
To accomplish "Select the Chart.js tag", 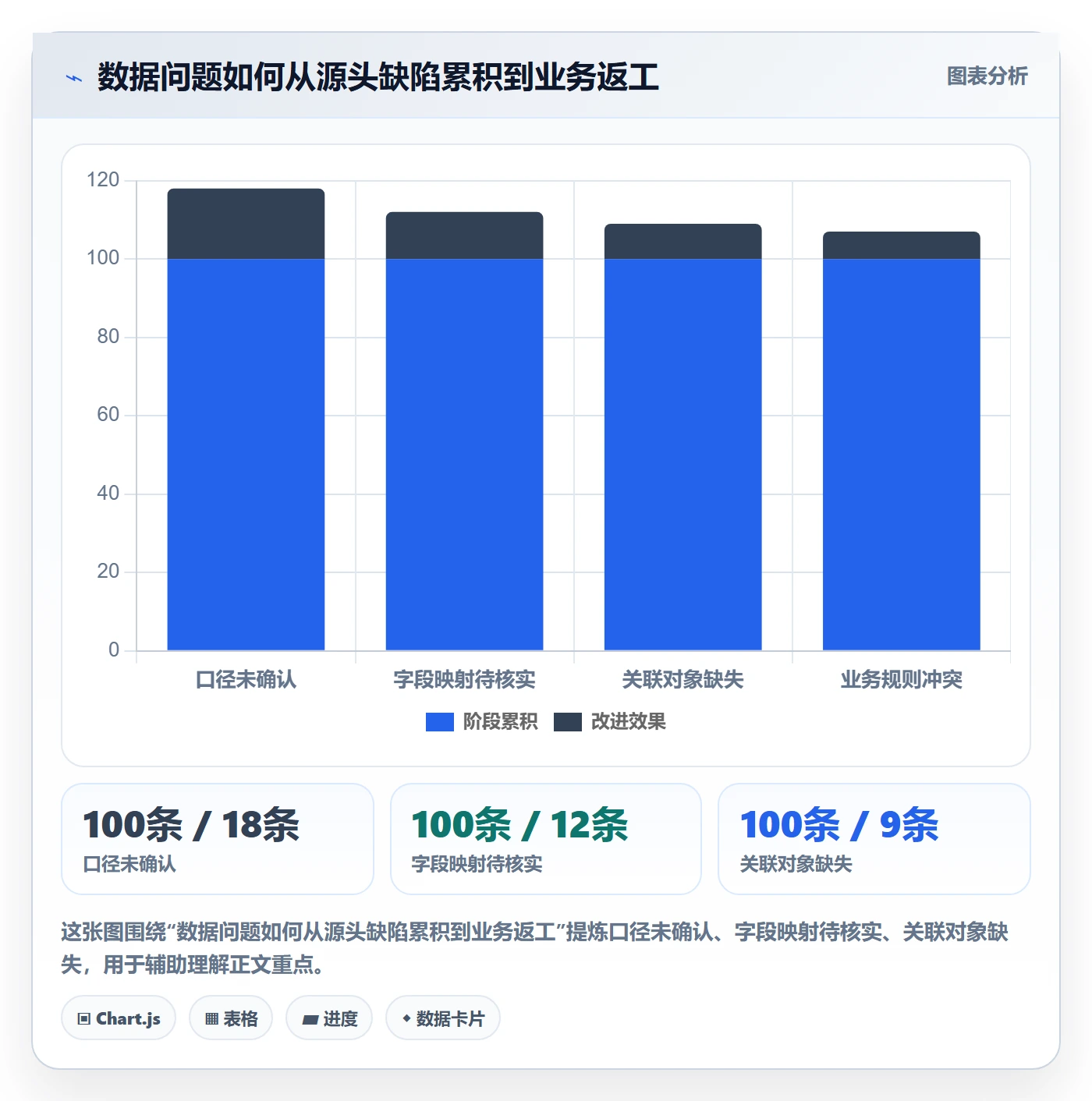I will pos(119,1018).
